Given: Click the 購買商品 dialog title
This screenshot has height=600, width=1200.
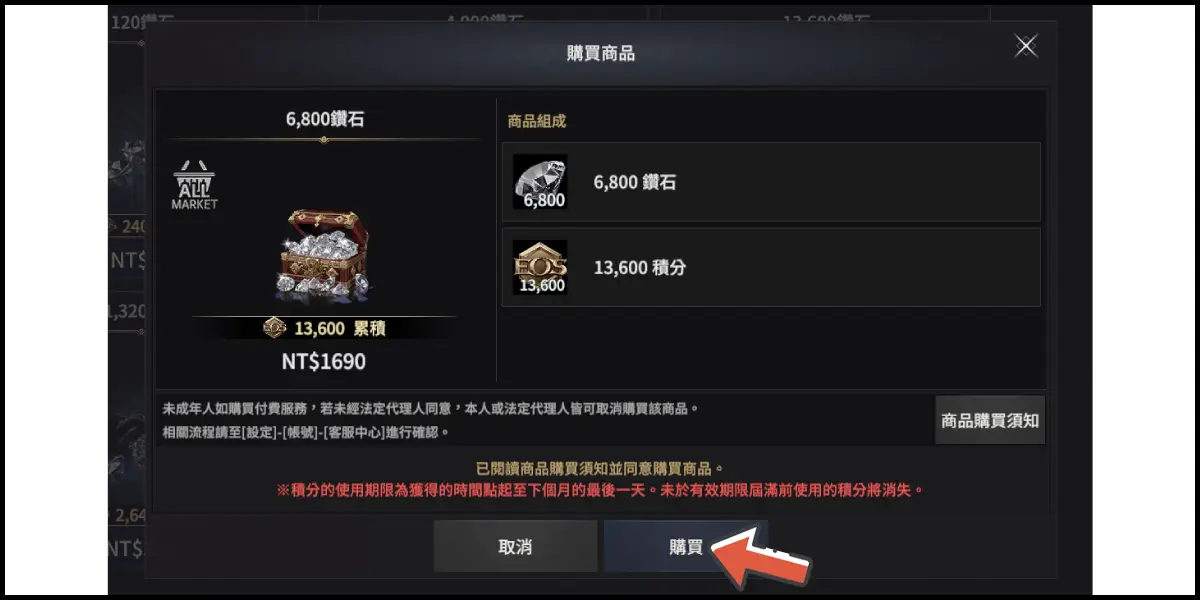Looking at the screenshot, I should (600, 53).
